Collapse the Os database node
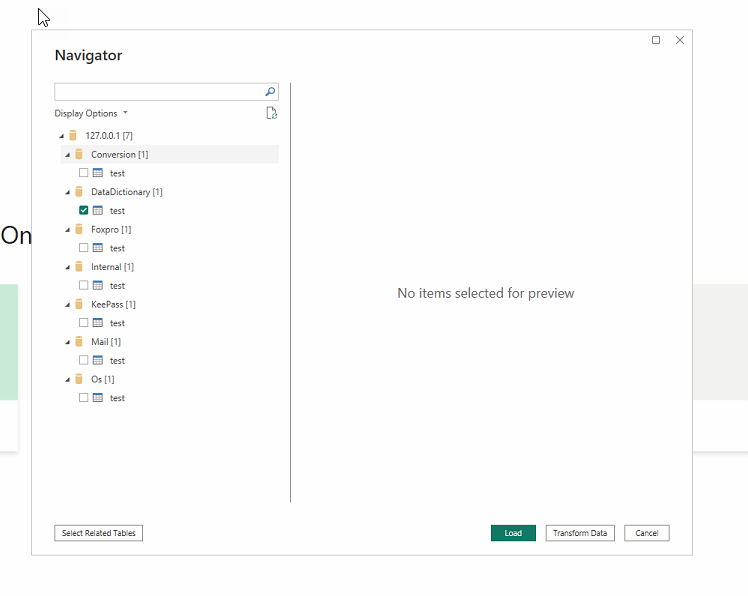 [67, 380]
